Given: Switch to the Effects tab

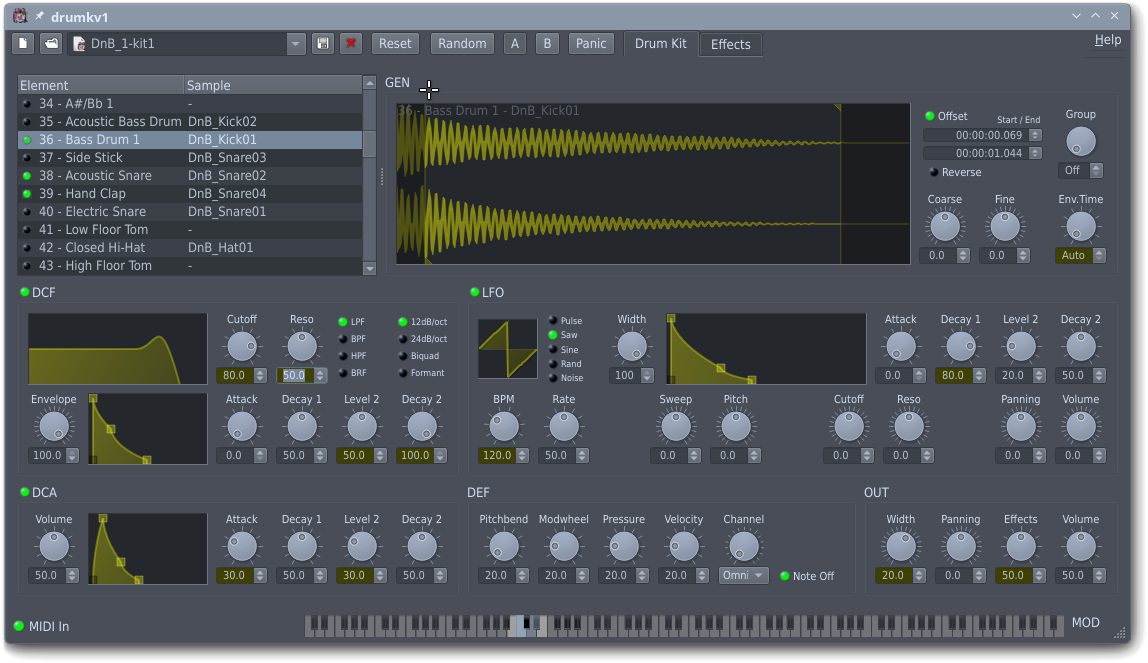Looking at the screenshot, I should (731, 44).
